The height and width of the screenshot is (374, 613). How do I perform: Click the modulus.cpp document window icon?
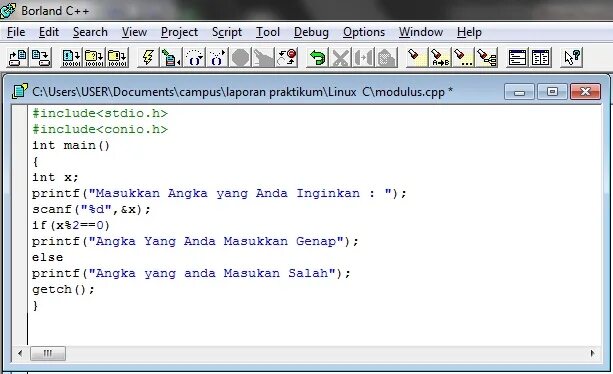[x=20, y=91]
